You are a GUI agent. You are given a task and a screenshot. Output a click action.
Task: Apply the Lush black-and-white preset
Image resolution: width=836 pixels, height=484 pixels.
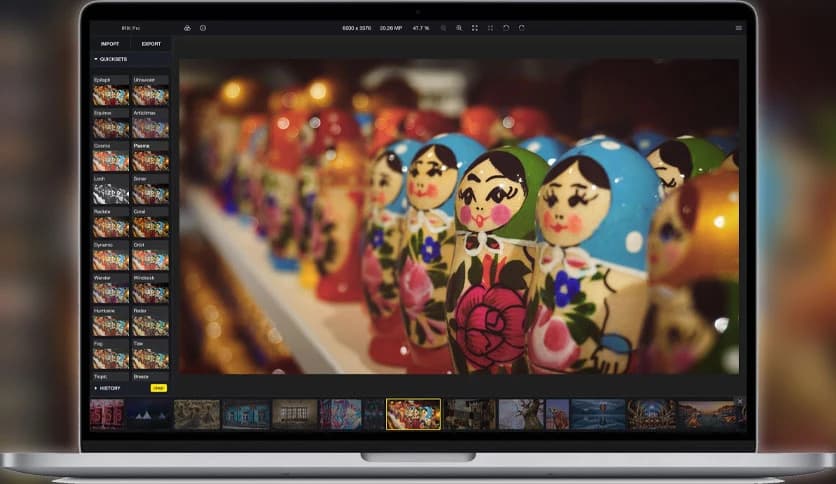pos(111,190)
